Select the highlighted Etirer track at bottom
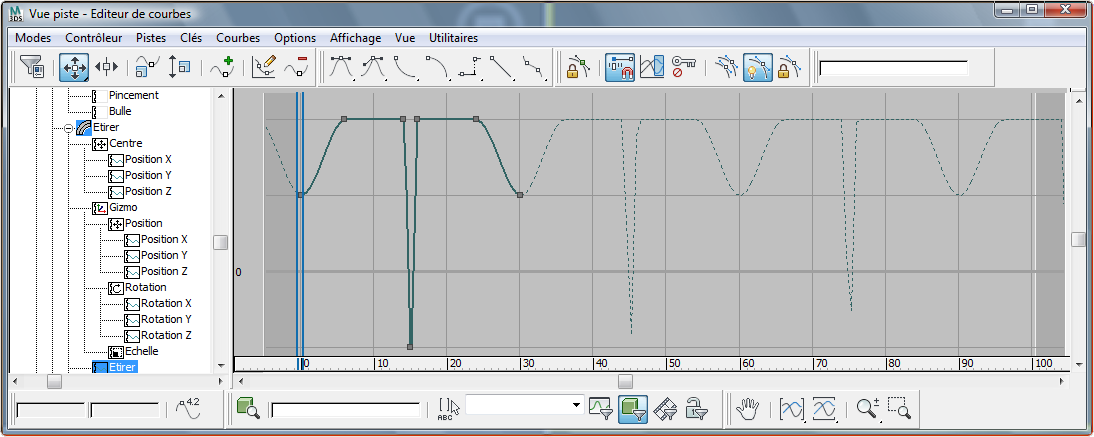The width and height of the screenshot is (1094, 437). coord(123,366)
